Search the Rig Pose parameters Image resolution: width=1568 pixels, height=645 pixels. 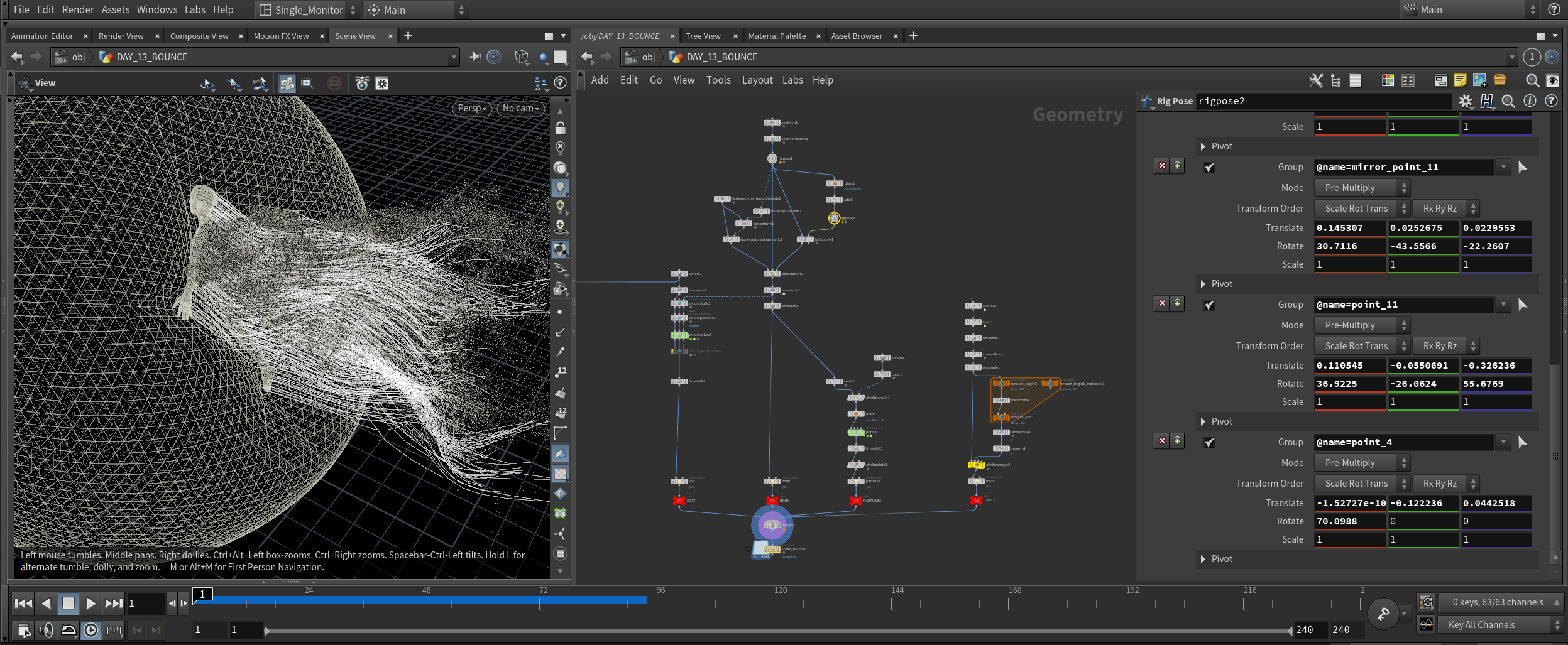(x=1508, y=101)
